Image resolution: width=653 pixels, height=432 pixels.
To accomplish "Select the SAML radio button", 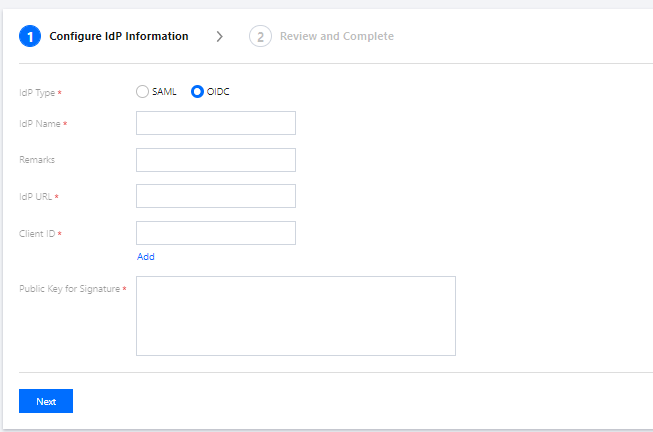I will [x=142, y=92].
